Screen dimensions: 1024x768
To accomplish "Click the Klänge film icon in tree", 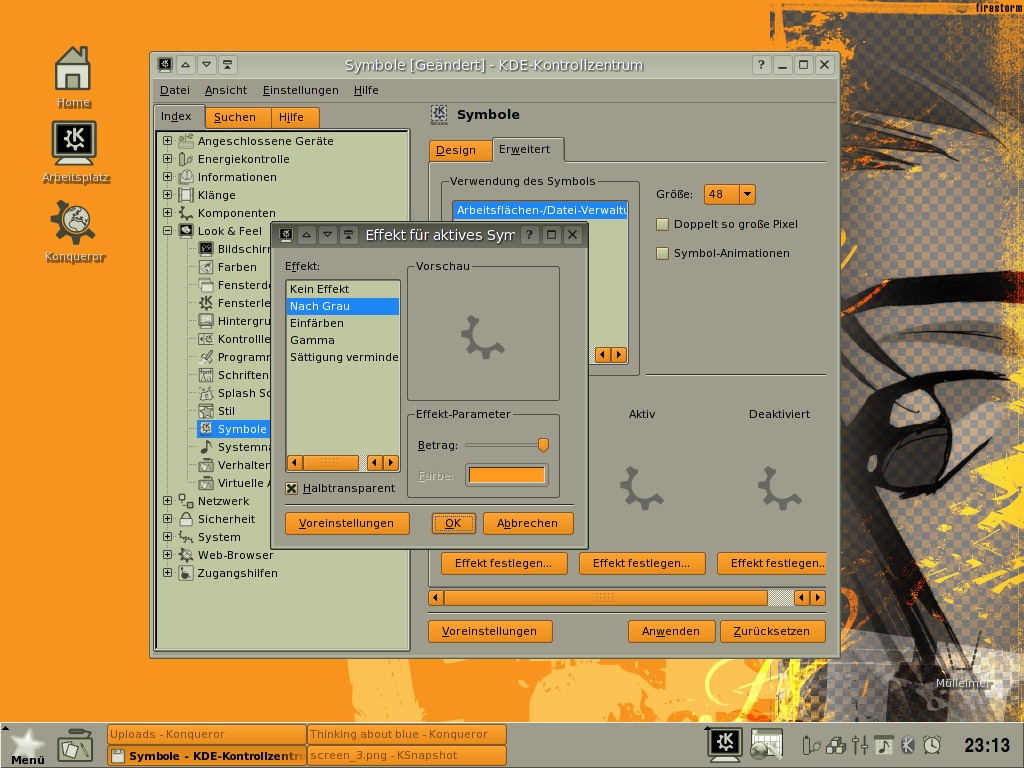I will (x=186, y=195).
